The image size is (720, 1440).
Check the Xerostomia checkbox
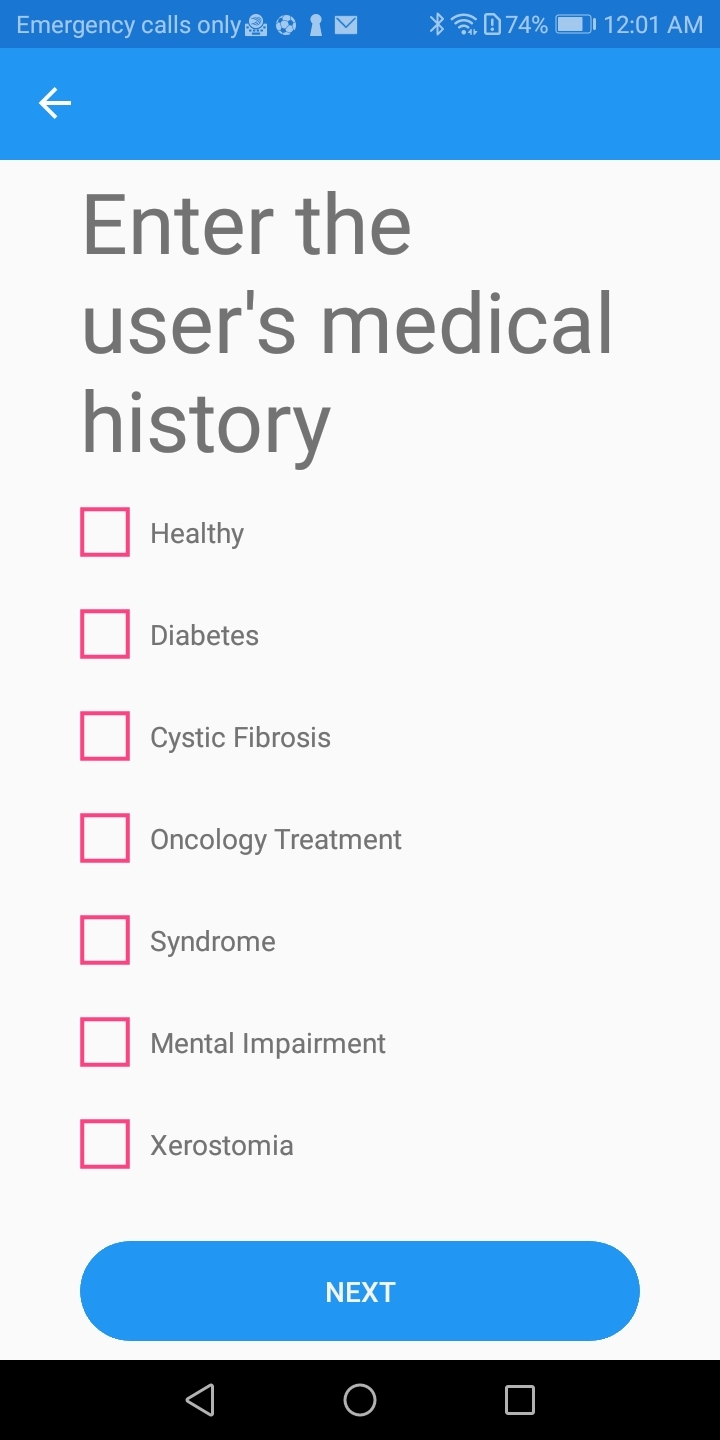point(105,1144)
